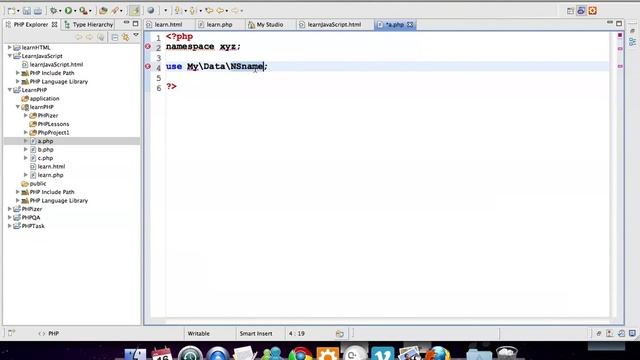
Task: Select learnJavaScript.html in the explorer tree
Action: tap(56, 64)
